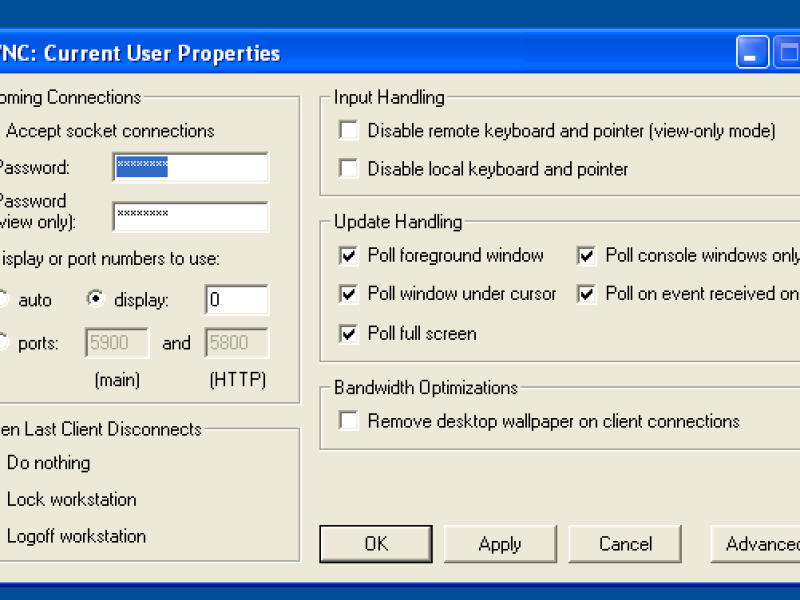Click the Input Handling group title
Image resolution: width=800 pixels, height=600 pixels.
389,97
